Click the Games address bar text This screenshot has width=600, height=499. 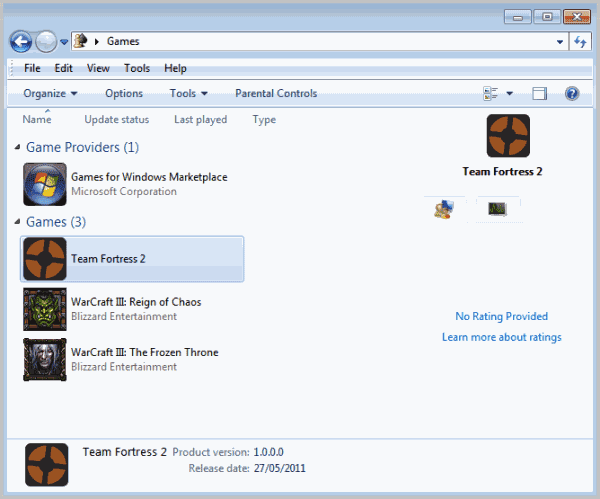123,41
